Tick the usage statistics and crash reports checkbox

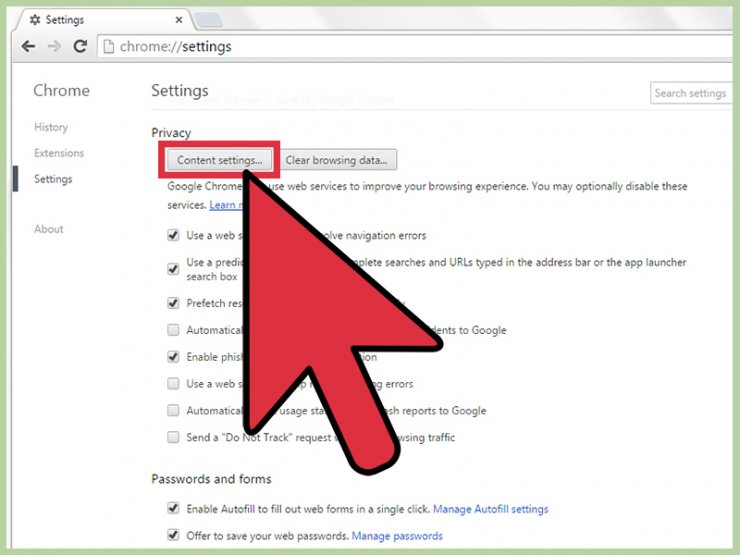pos(173,411)
